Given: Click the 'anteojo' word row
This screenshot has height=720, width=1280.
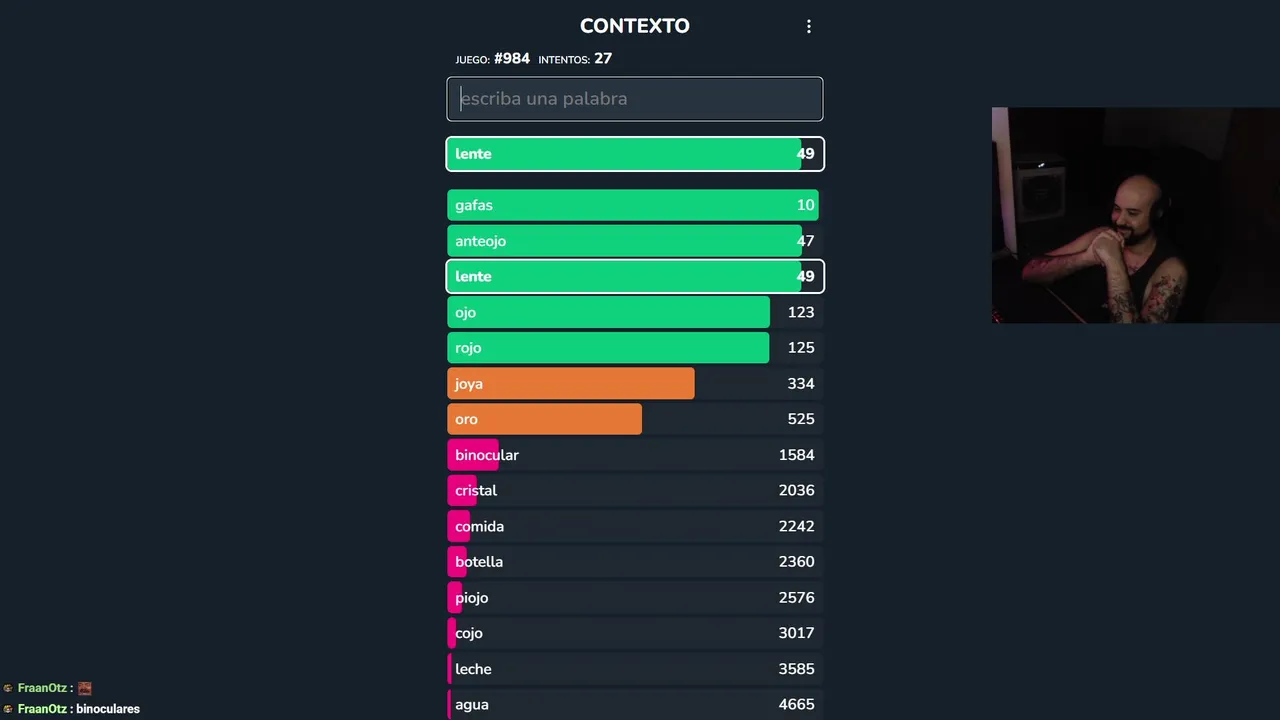Looking at the screenshot, I should tap(634, 241).
